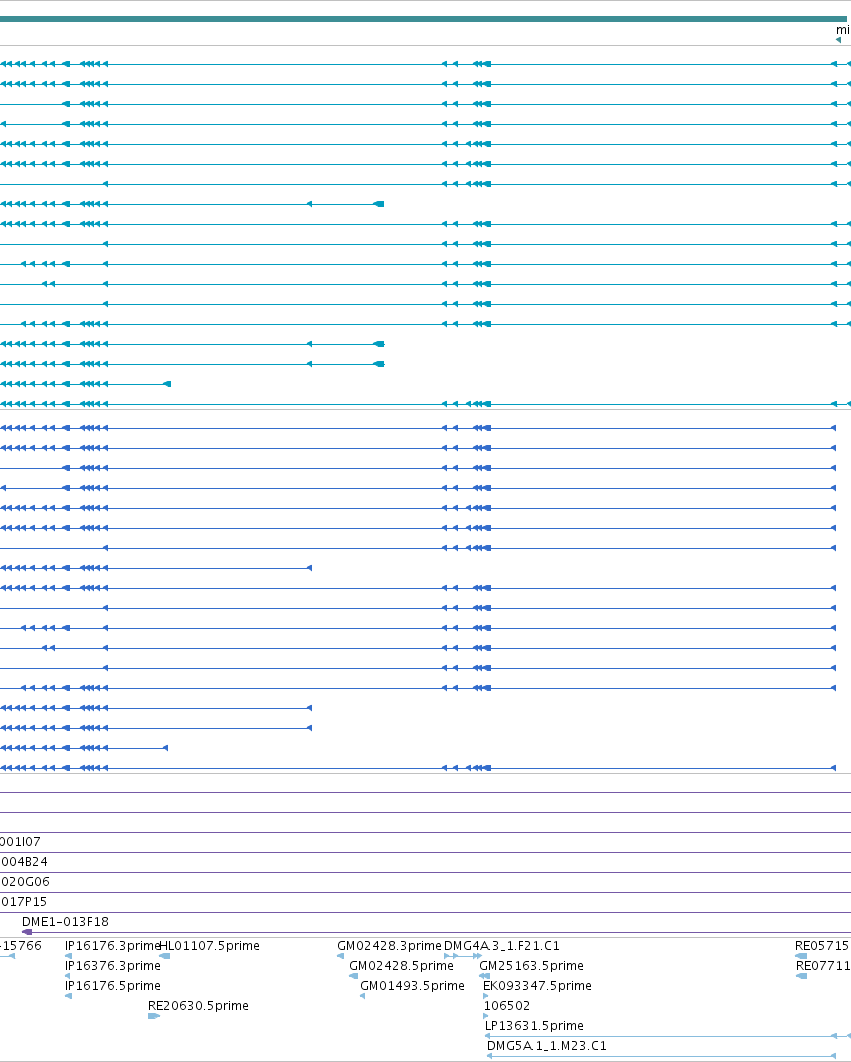Select the DMG5A1_1.M23.C1 label

[547, 1046]
